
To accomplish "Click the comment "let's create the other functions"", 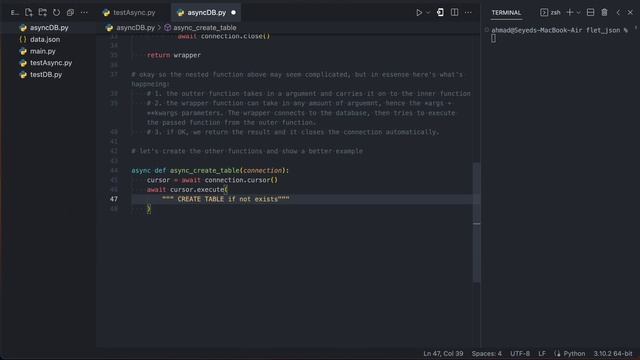I will tap(247, 151).
